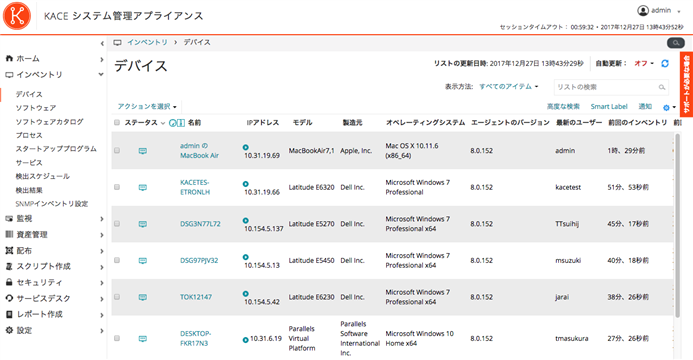Open the アクションを選択 dropdown

147,106
